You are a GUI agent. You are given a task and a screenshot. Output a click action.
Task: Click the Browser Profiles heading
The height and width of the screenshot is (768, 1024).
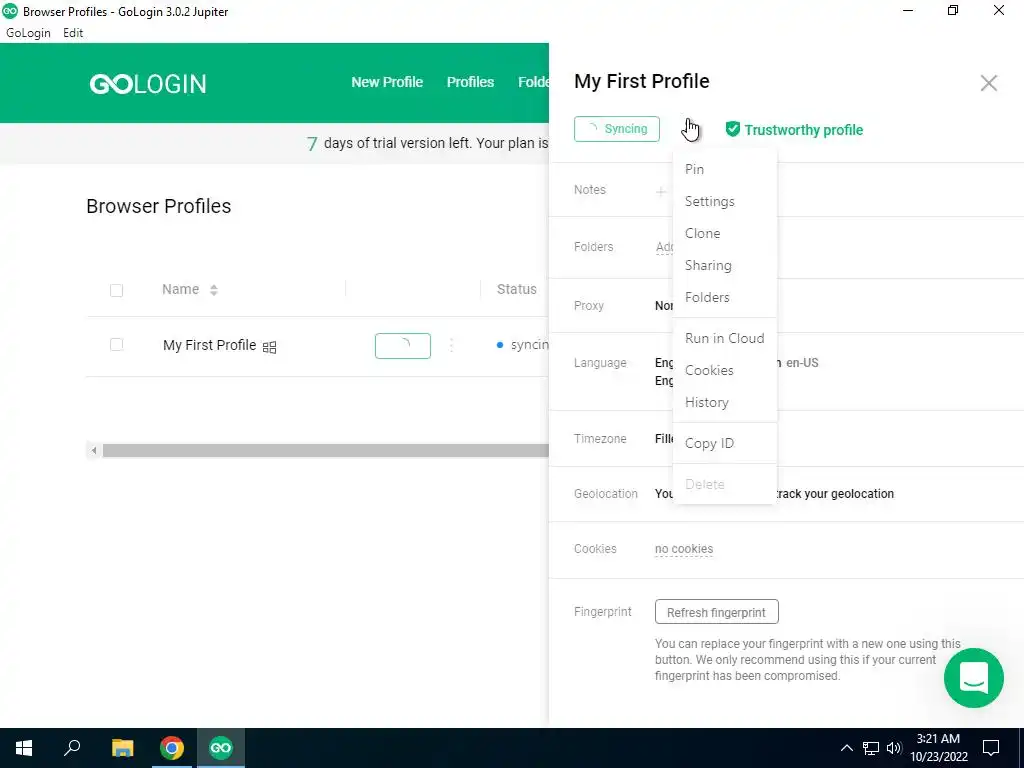pyautogui.click(x=159, y=206)
